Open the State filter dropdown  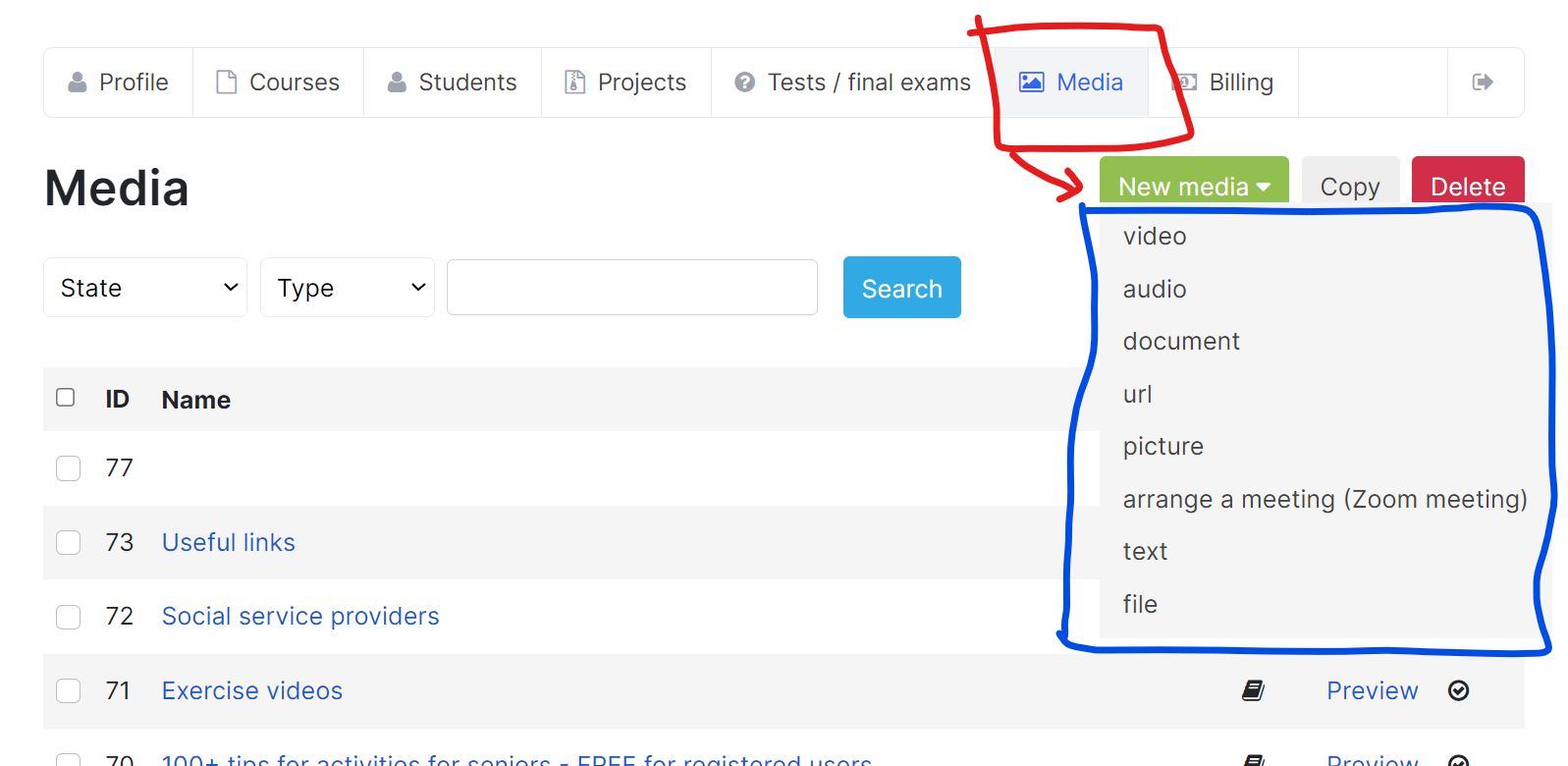[x=145, y=288]
